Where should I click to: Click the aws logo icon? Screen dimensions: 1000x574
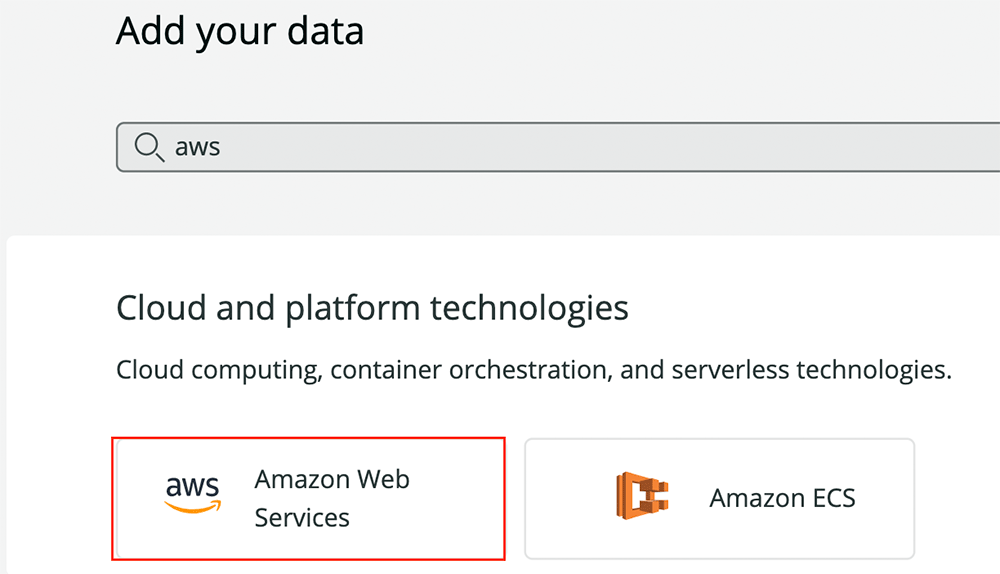click(x=193, y=494)
